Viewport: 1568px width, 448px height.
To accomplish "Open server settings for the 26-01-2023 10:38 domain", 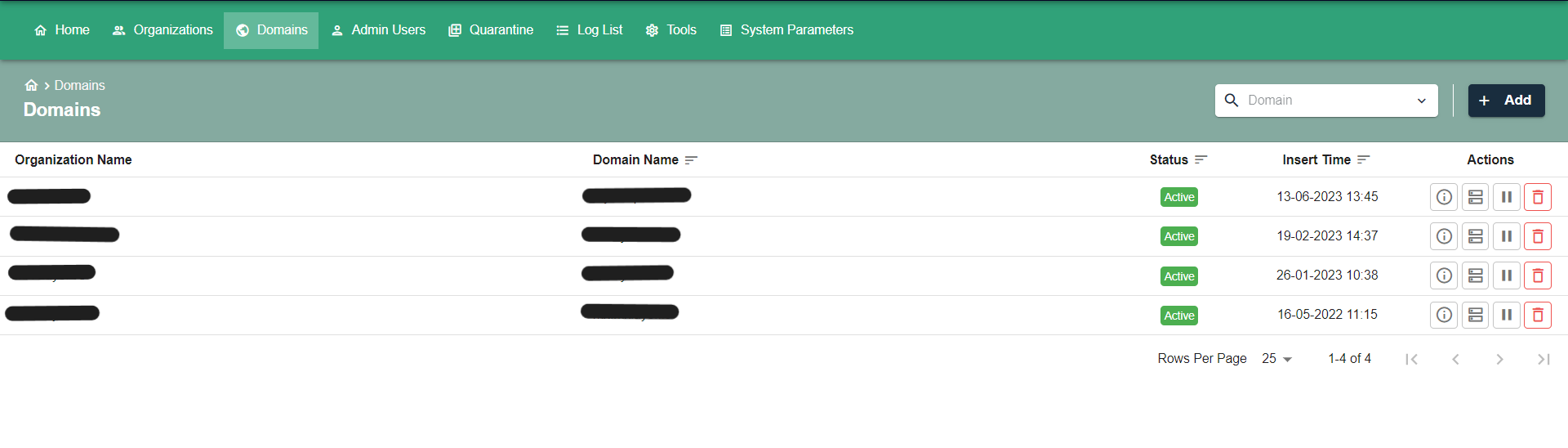I will [x=1475, y=276].
